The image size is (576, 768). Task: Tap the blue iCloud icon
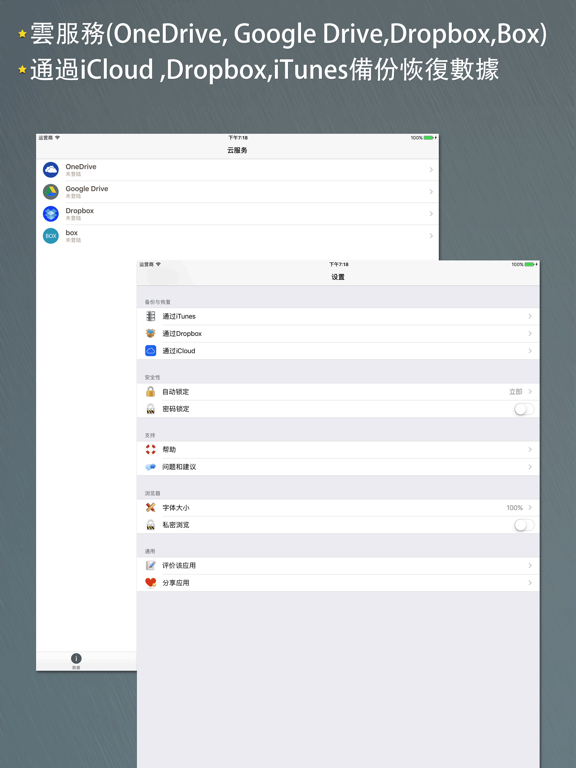click(151, 351)
